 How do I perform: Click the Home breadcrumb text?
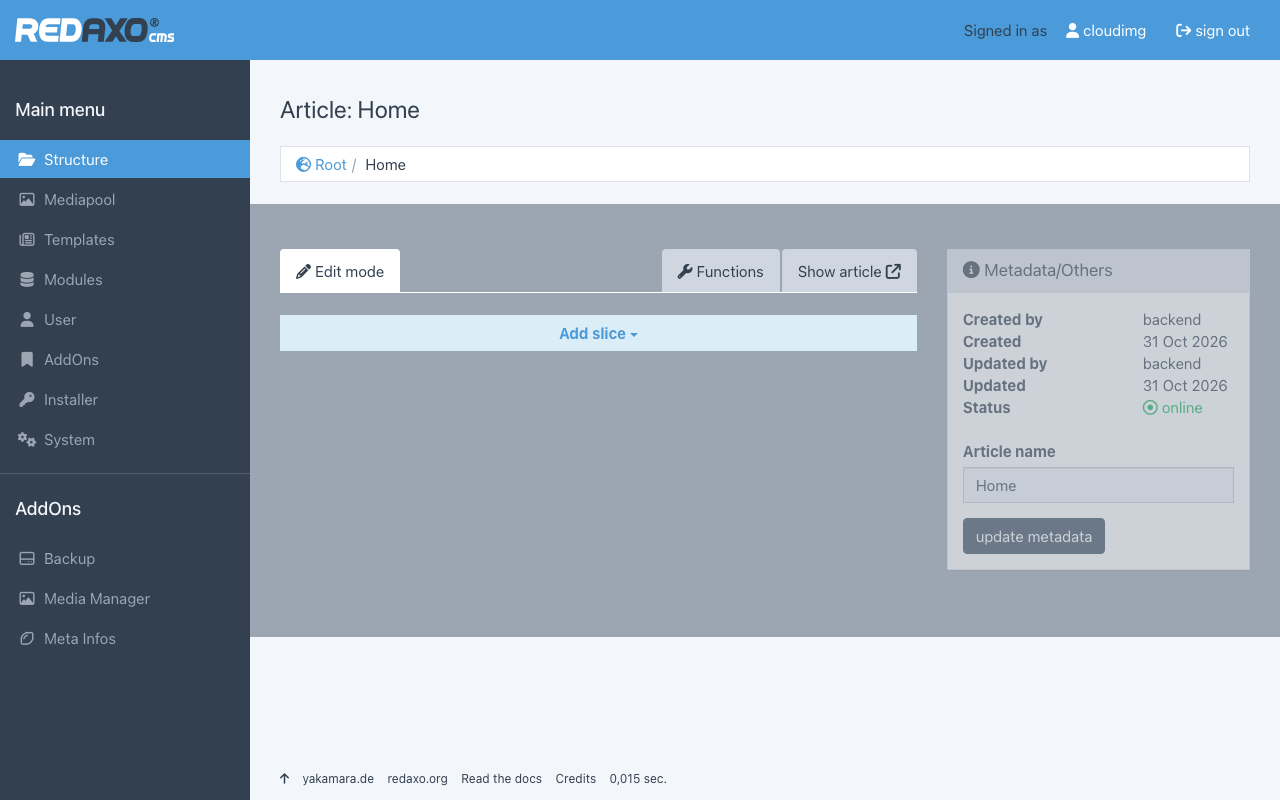[386, 165]
